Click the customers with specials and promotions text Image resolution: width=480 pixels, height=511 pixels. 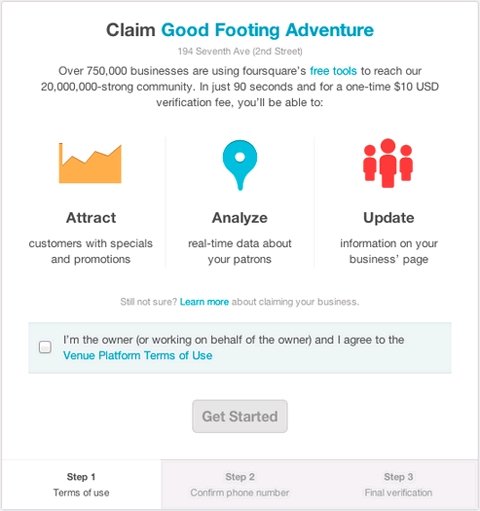(91, 251)
